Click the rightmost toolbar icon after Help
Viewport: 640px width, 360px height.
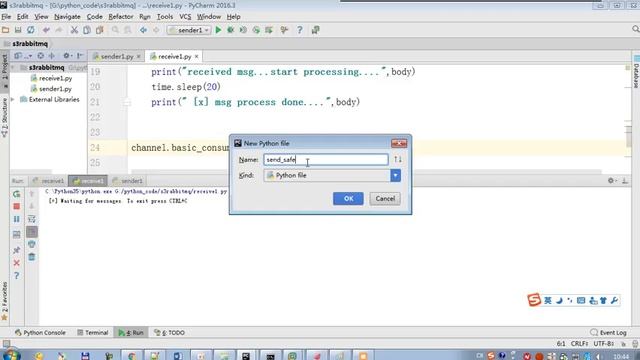(x=316, y=30)
